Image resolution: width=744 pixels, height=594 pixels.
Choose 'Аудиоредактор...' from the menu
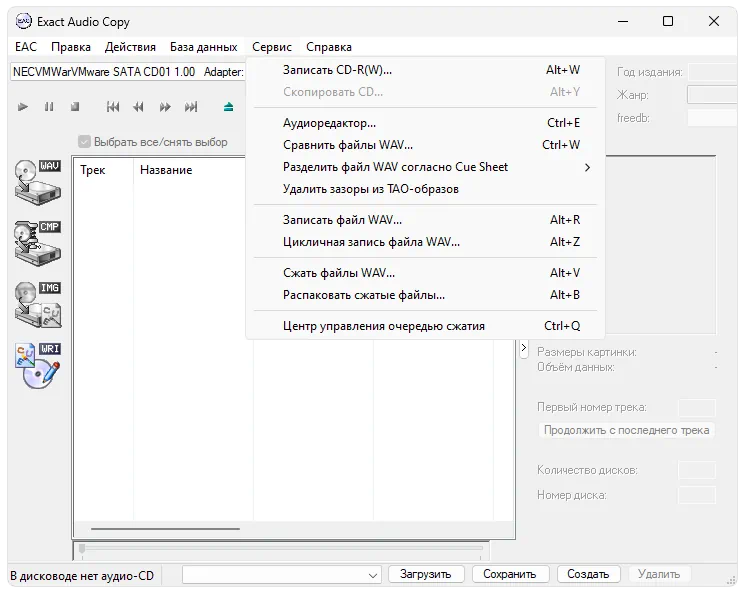[x=425, y=123]
